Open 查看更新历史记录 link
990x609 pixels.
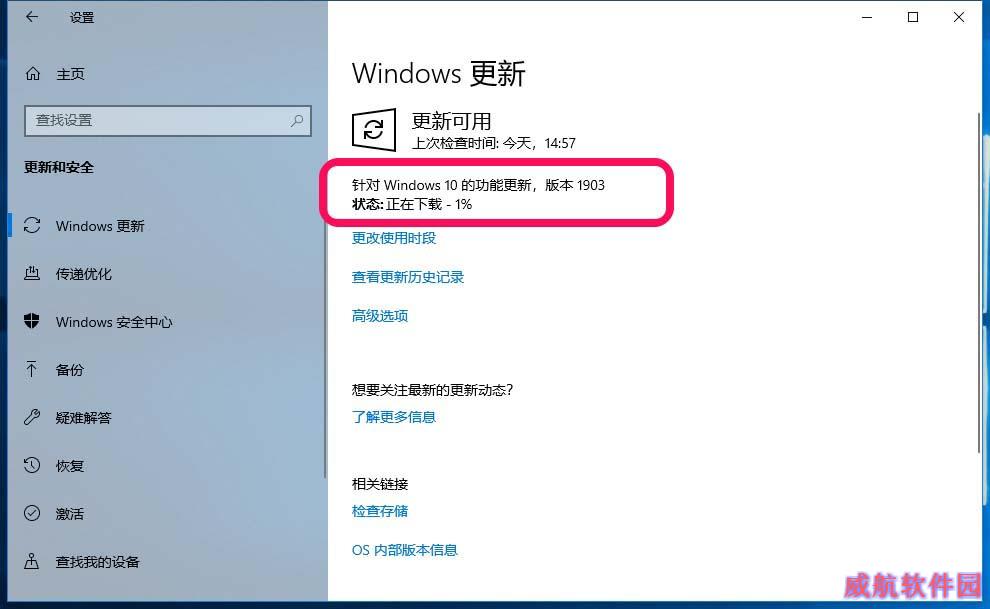coord(408,277)
